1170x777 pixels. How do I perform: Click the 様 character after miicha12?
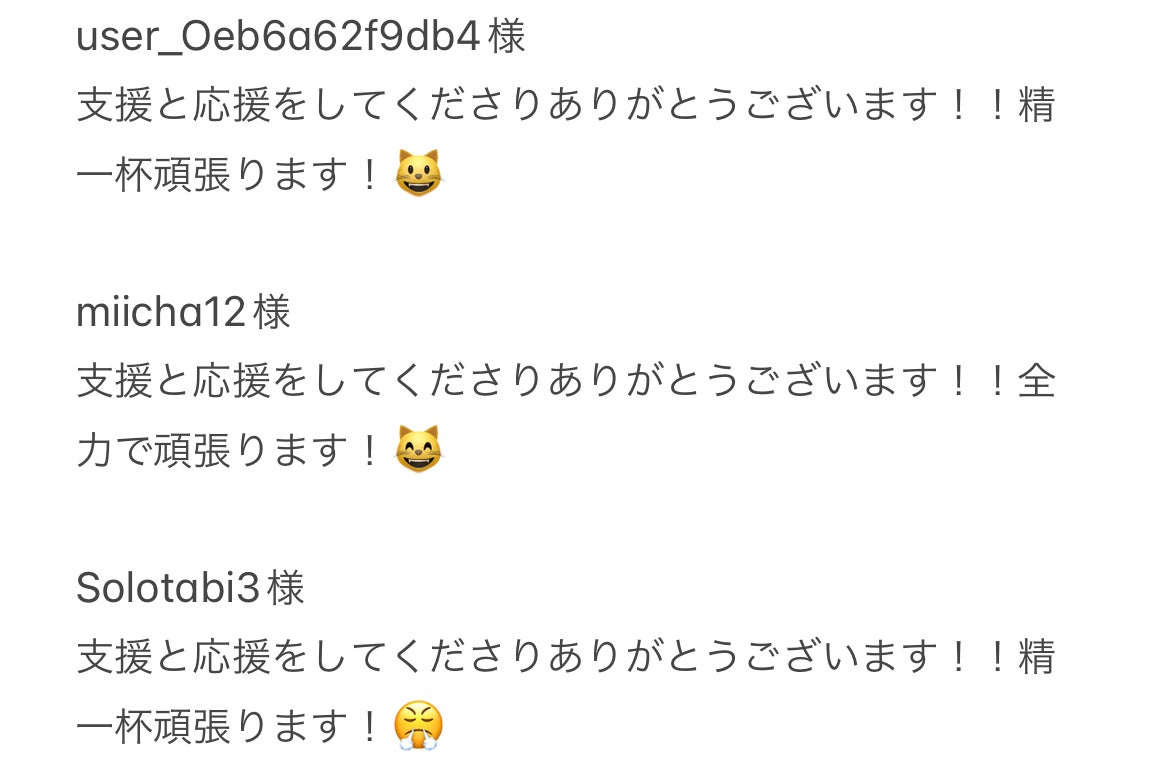pos(272,312)
